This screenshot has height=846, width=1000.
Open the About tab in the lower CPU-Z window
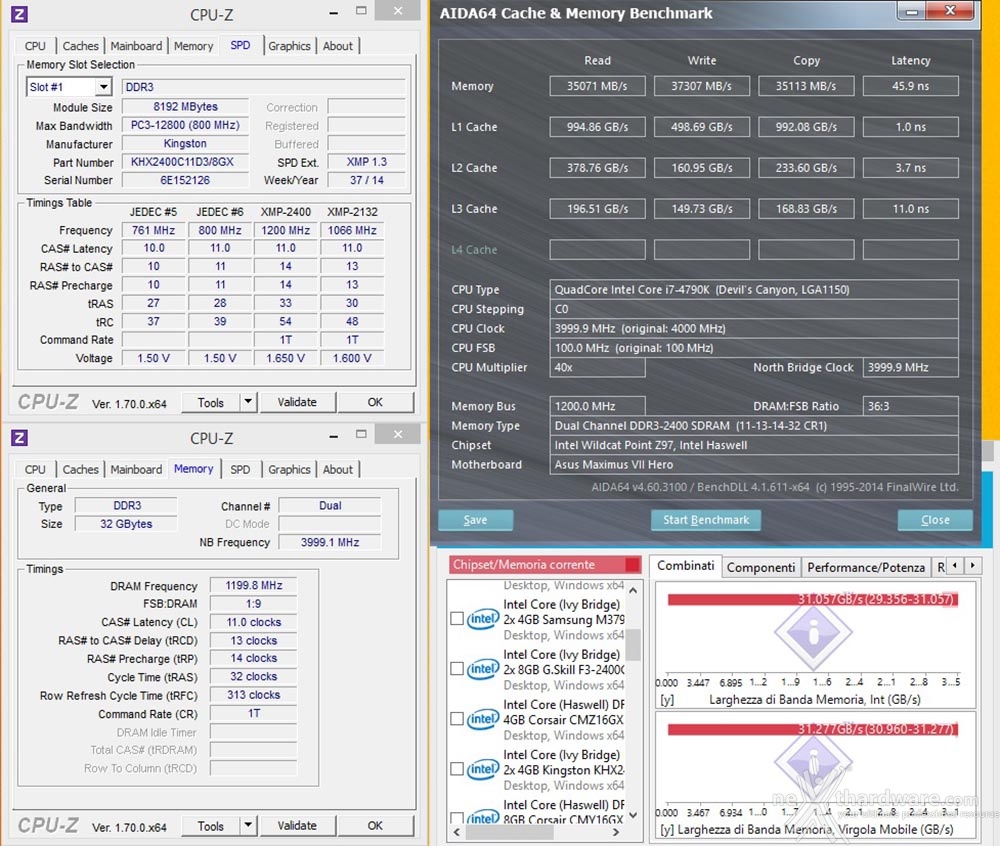[337, 469]
